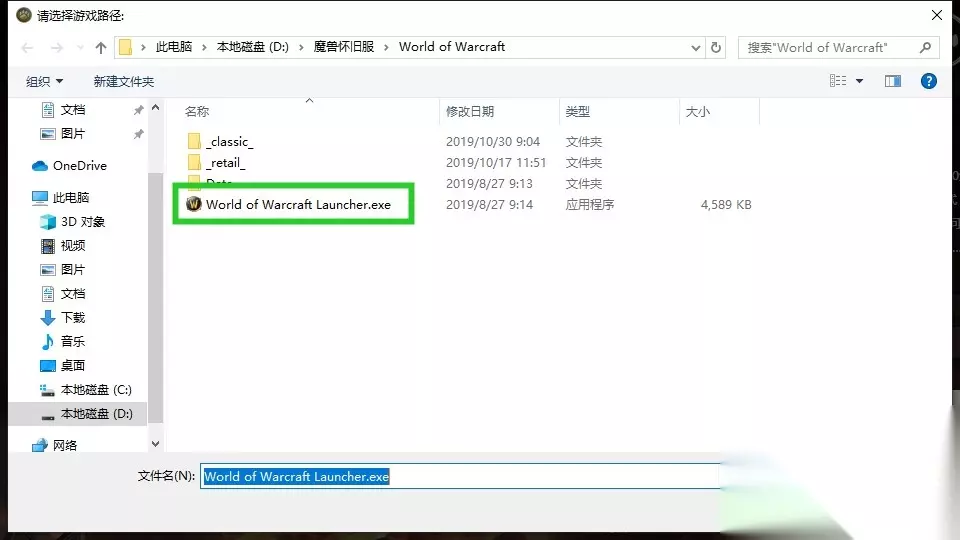Select the _classic_ folder
The image size is (960, 540).
pyautogui.click(x=230, y=141)
